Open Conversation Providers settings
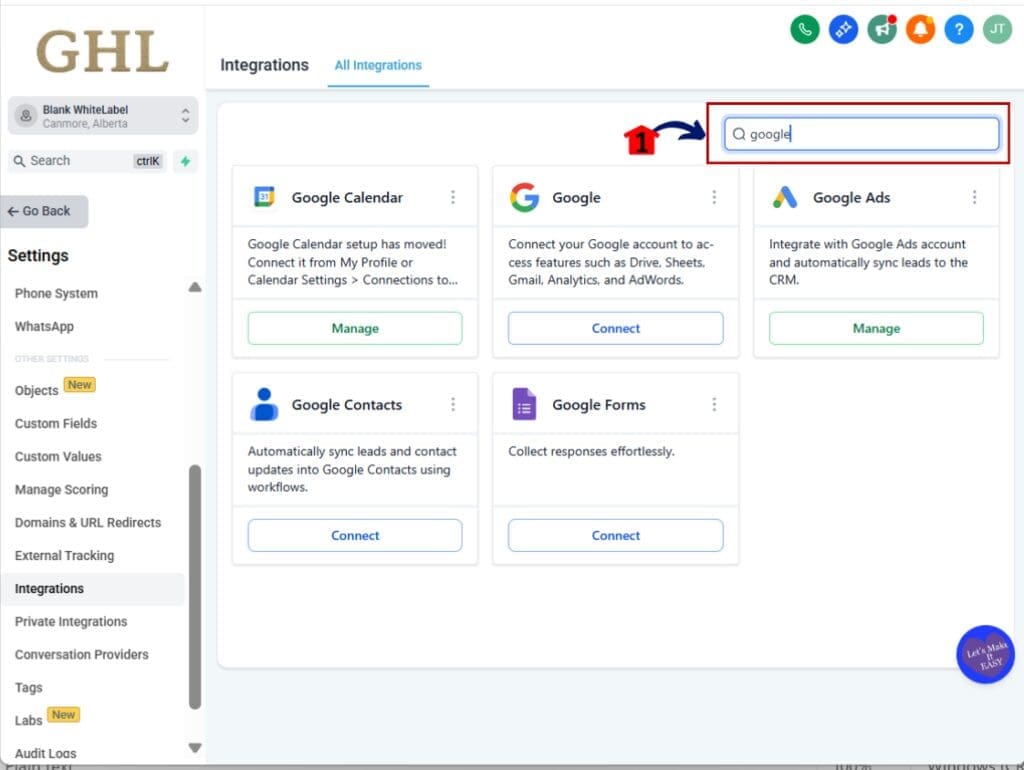Screen dimensions: 1024x770 82,654
